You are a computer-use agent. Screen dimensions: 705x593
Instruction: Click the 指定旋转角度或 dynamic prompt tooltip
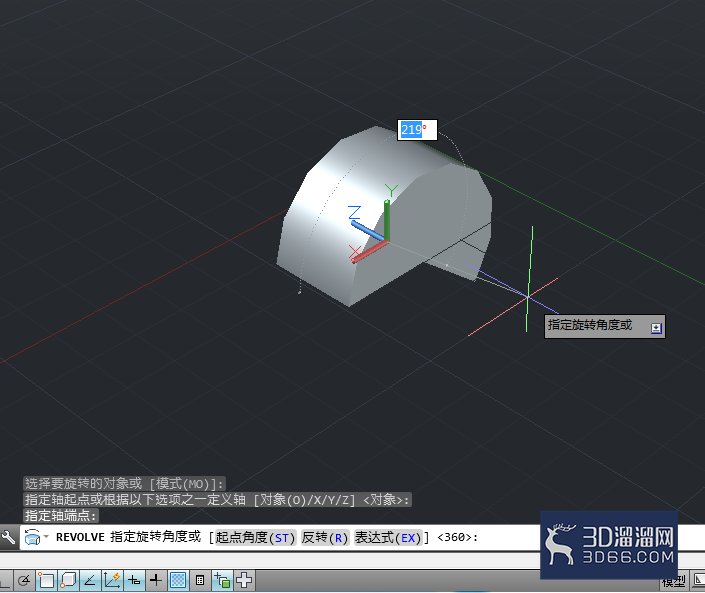tap(605, 326)
